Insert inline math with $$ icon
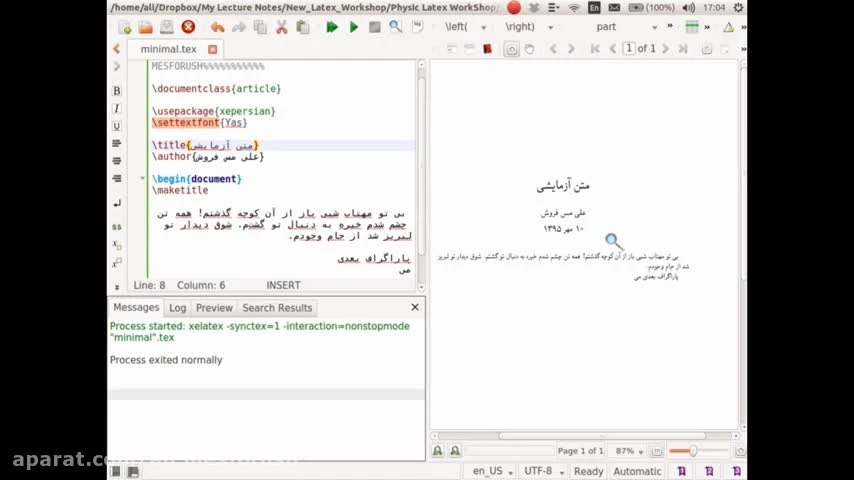Viewport: 854px width, 480px height. click(x=116, y=227)
